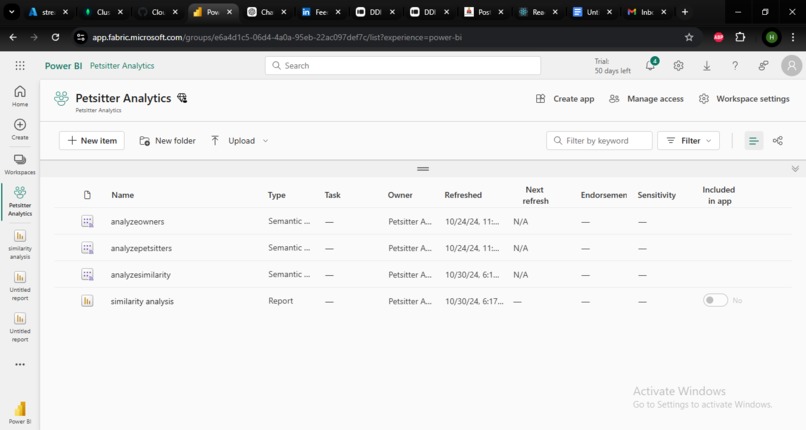This screenshot has height=430, width=806.
Task: Sort by the Name column header
Action: (x=122, y=195)
